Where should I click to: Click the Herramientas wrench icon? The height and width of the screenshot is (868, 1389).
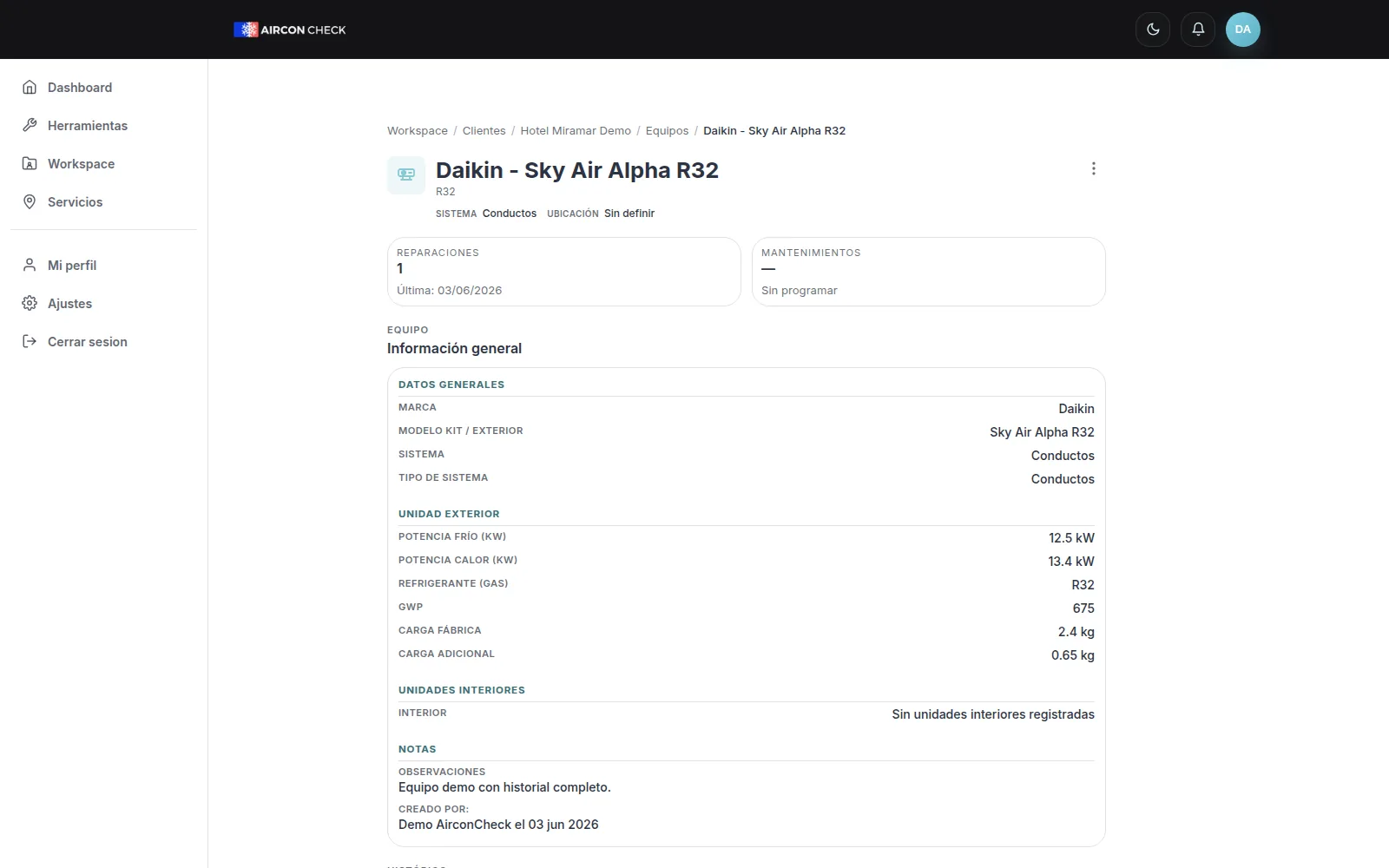pyautogui.click(x=30, y=126)
